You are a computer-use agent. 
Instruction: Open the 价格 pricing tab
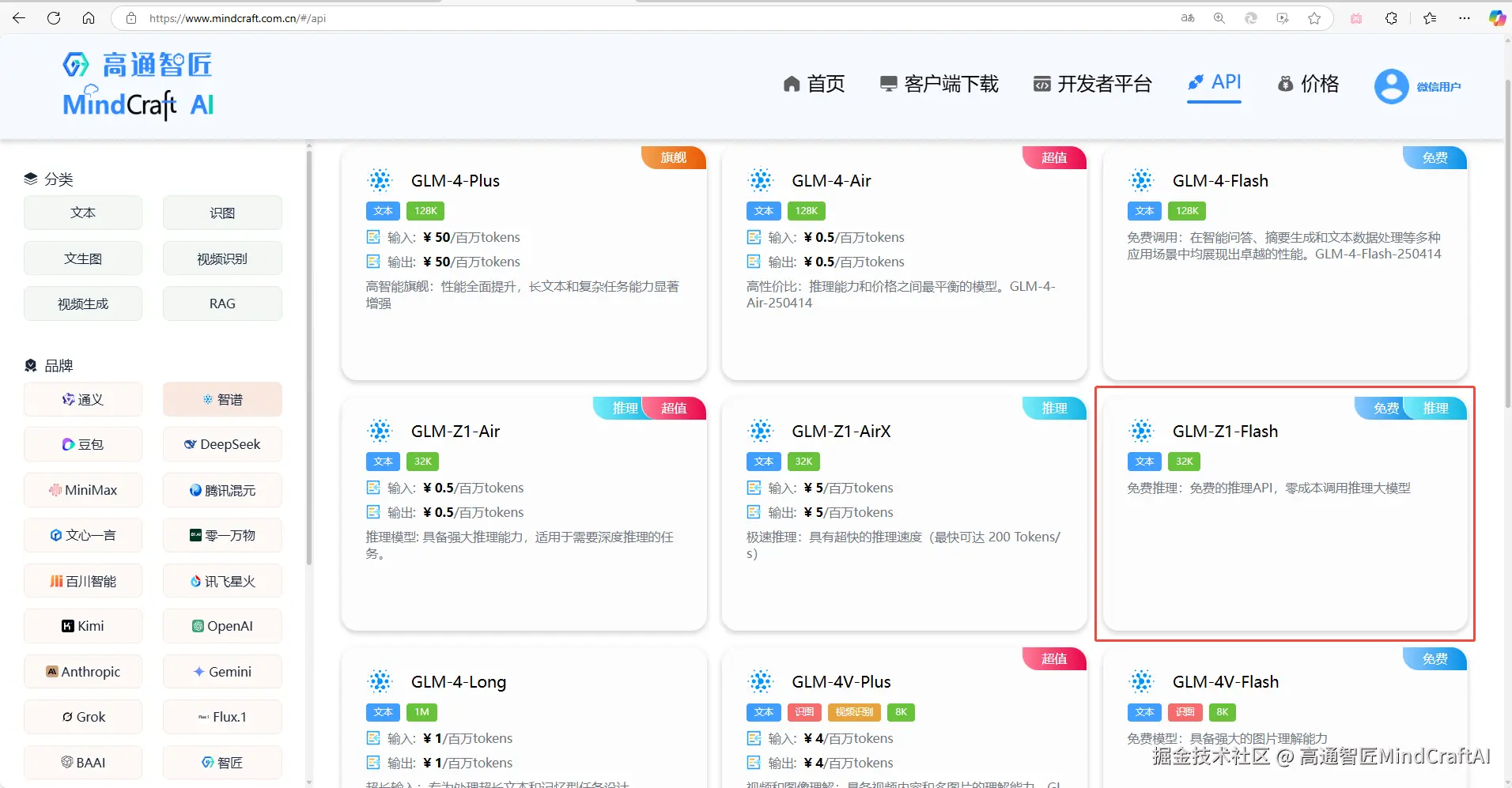(1308, 84)
